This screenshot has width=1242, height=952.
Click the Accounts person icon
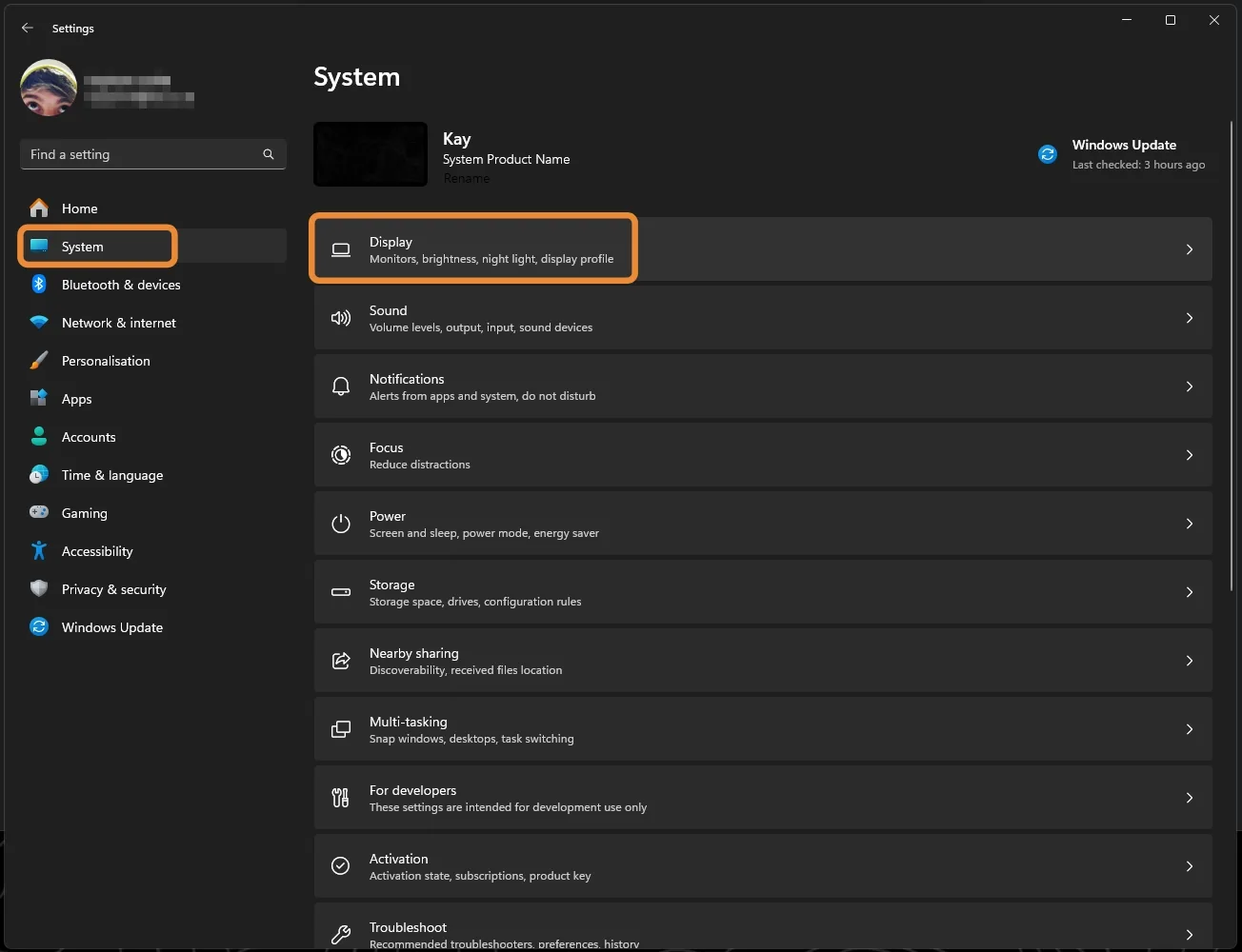point(39,437)
